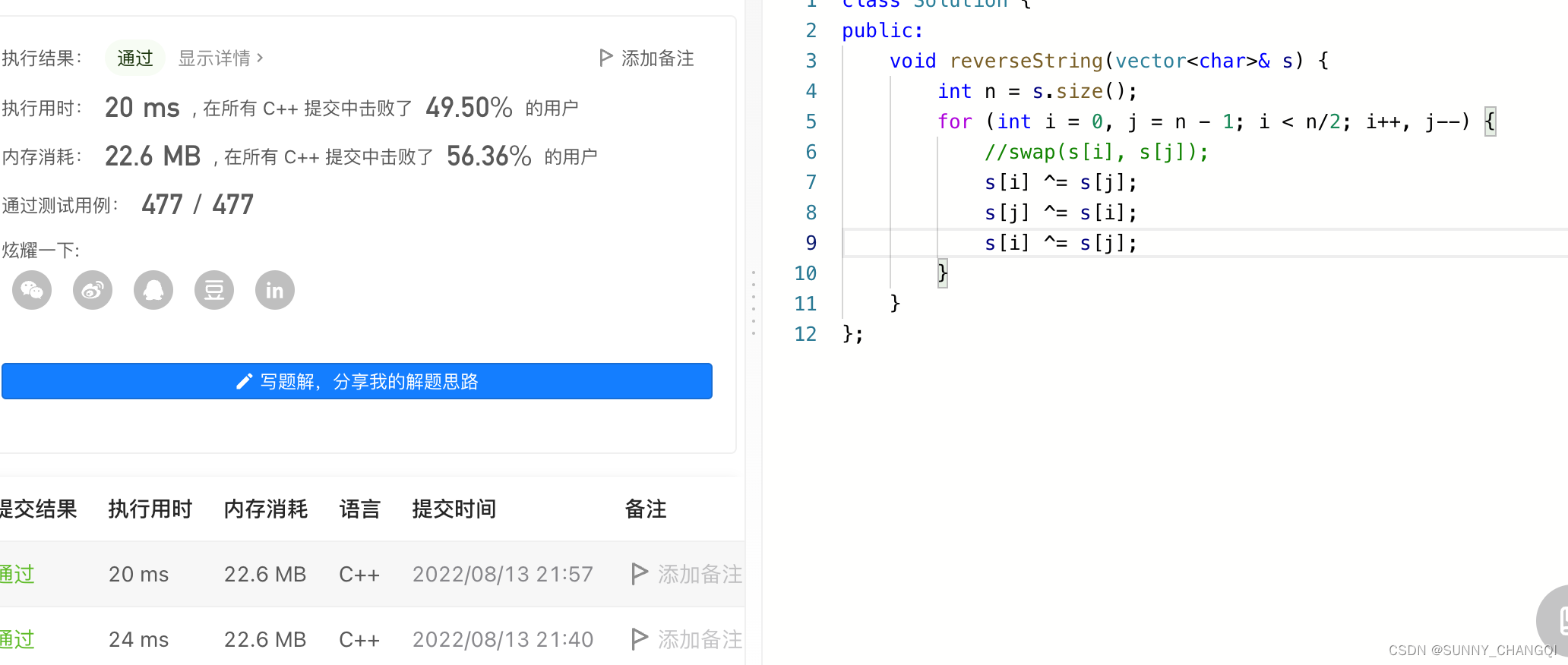The image size is (1568, 665).
Task: Open the 通过 submission from 2022/08/13 21:57
Action: (17, 574)
